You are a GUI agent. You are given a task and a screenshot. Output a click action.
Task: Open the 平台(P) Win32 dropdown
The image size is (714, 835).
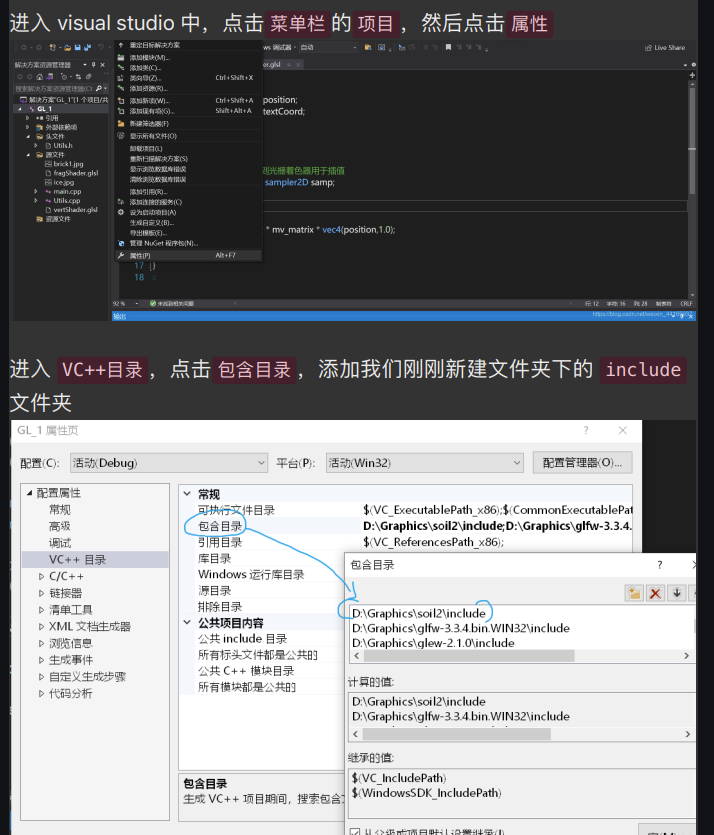pyautogui.click(x=425, y=463)
